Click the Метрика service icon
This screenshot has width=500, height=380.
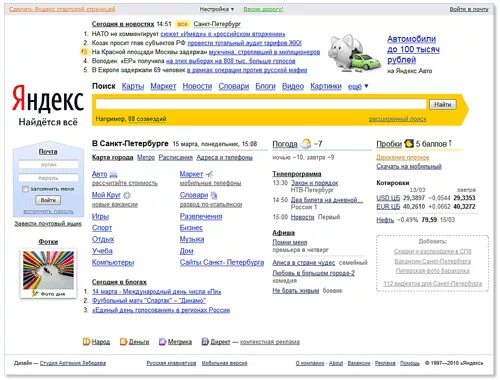pyautogui.click(x=162, y=342)
